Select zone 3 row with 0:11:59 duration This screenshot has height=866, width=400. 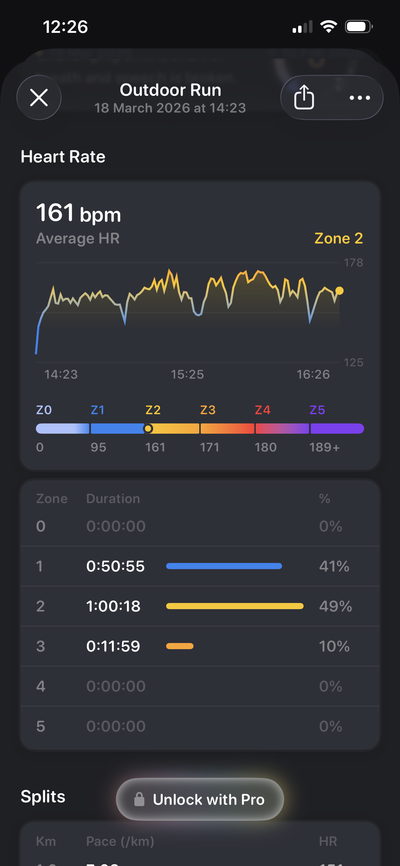200,646
